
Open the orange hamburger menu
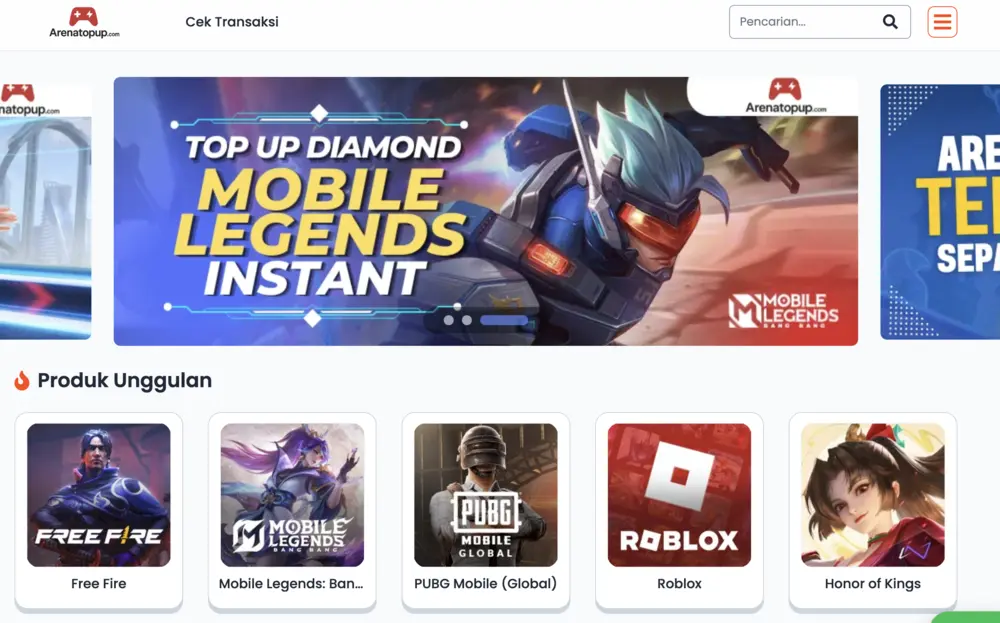[942, 22]
